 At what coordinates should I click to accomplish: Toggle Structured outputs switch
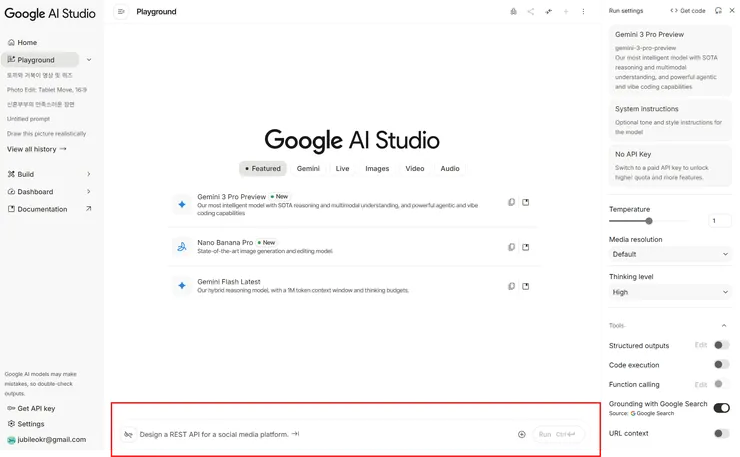tap(721, 345)
